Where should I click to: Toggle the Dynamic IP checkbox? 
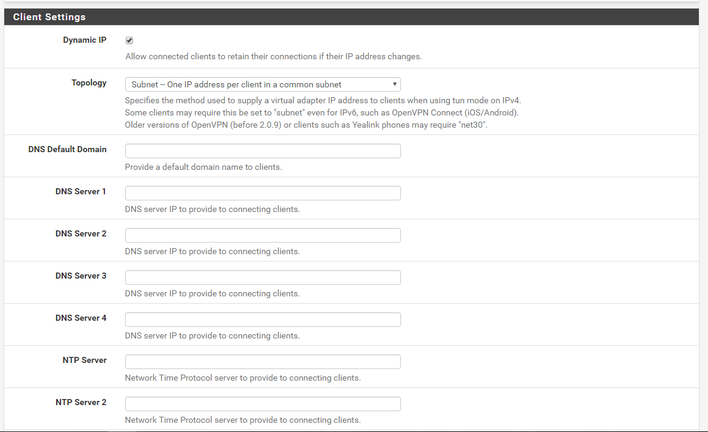click(129, 41)
